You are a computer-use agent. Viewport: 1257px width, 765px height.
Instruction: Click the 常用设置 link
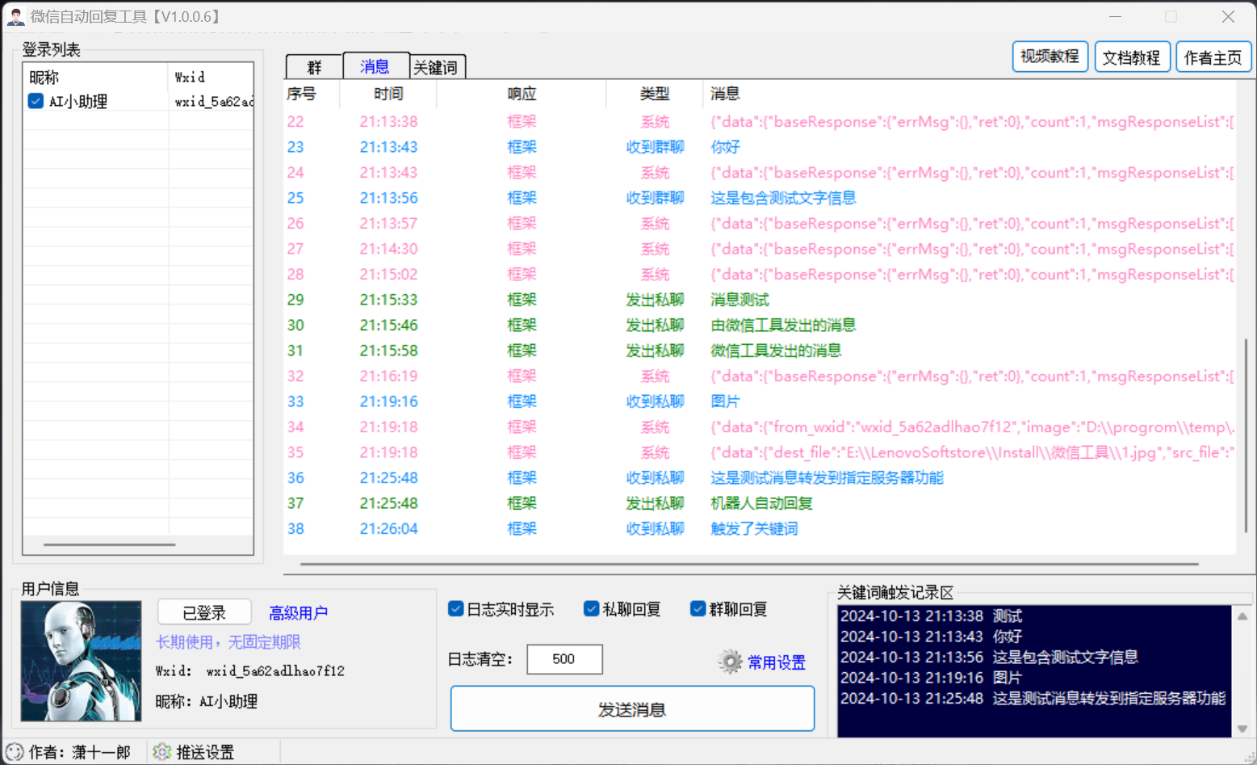point(776,662)
